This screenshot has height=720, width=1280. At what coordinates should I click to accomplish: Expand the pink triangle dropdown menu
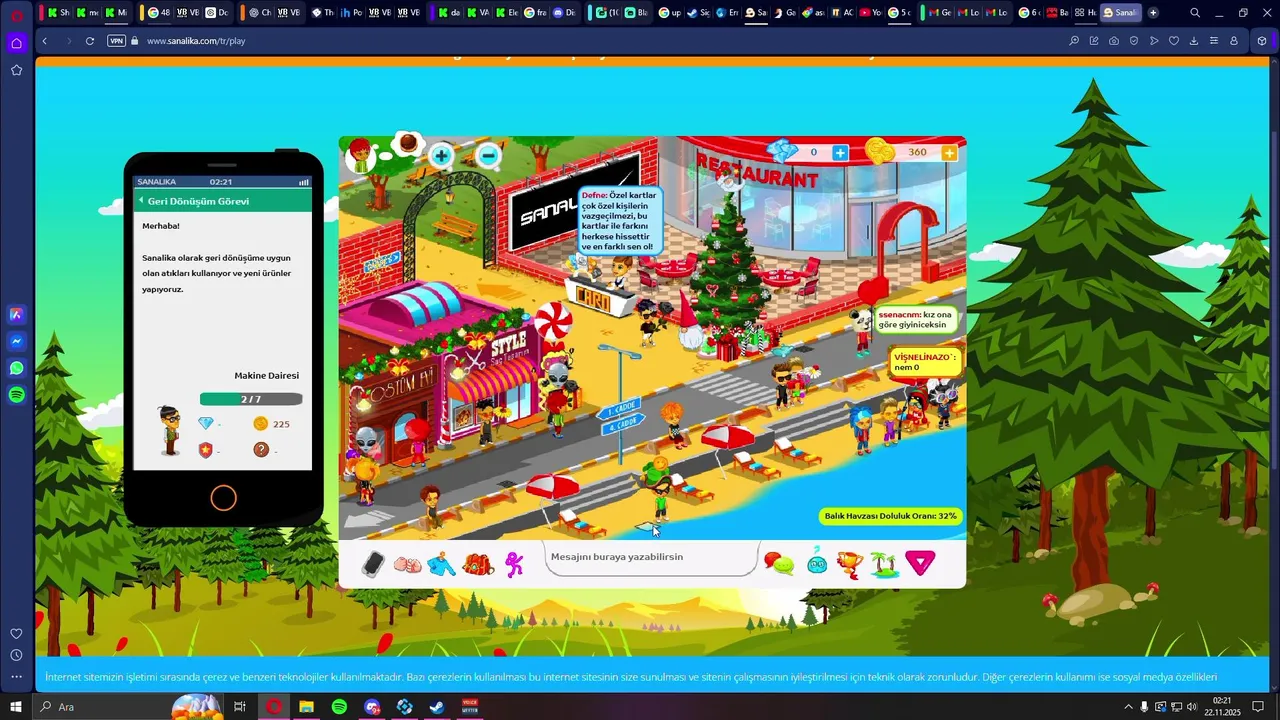(920, 563)
